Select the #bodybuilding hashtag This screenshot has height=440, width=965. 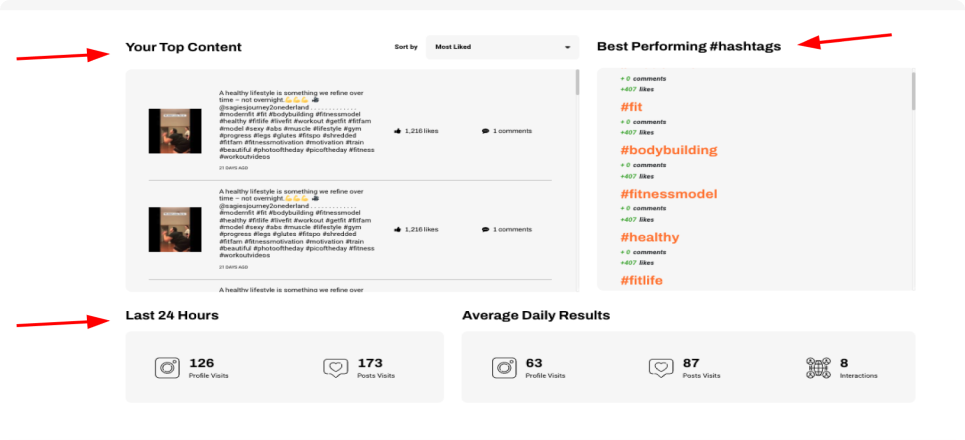(668, 150)
